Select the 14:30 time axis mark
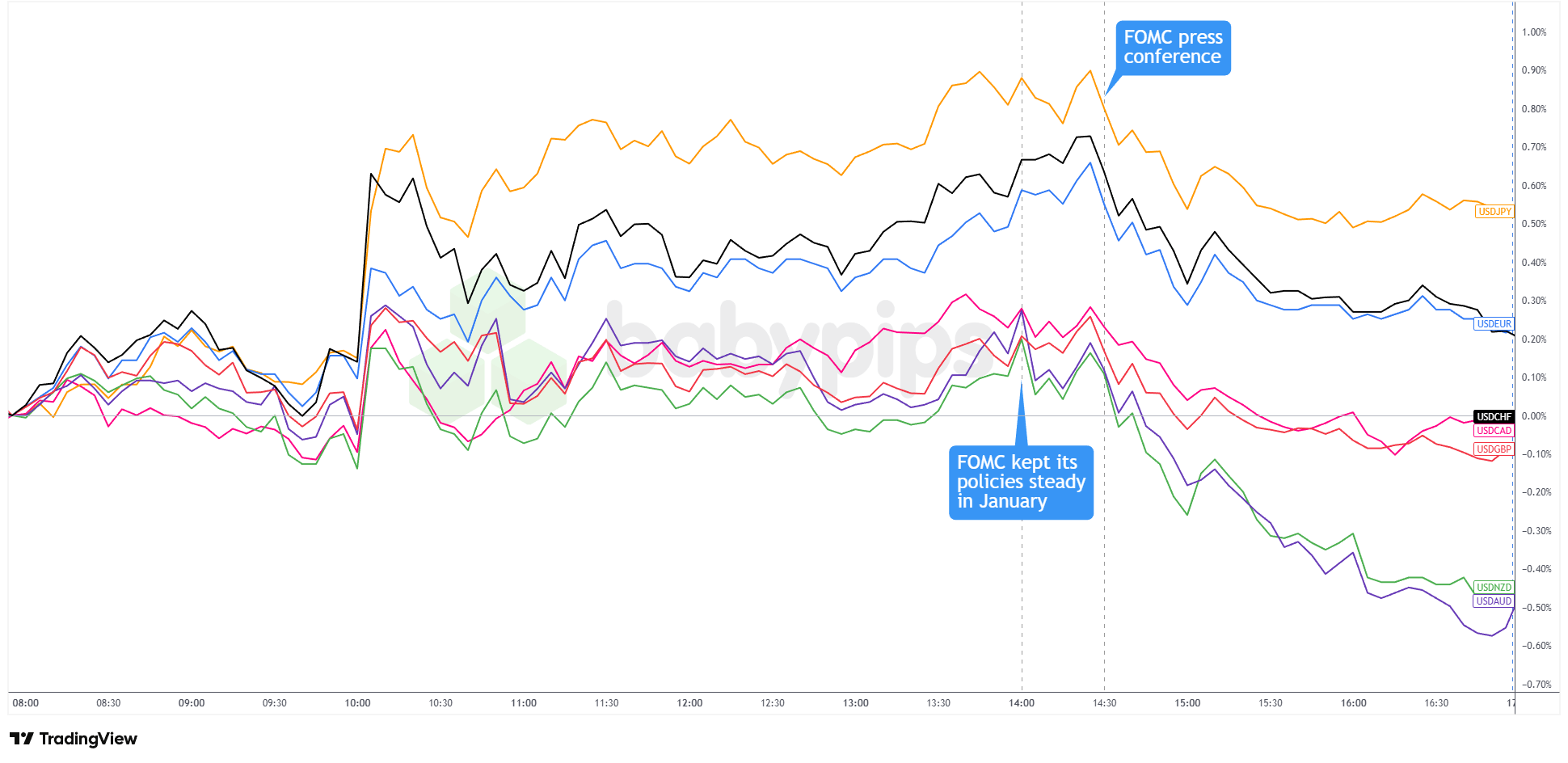1568x763 pixels. (x=1105, y=703)
